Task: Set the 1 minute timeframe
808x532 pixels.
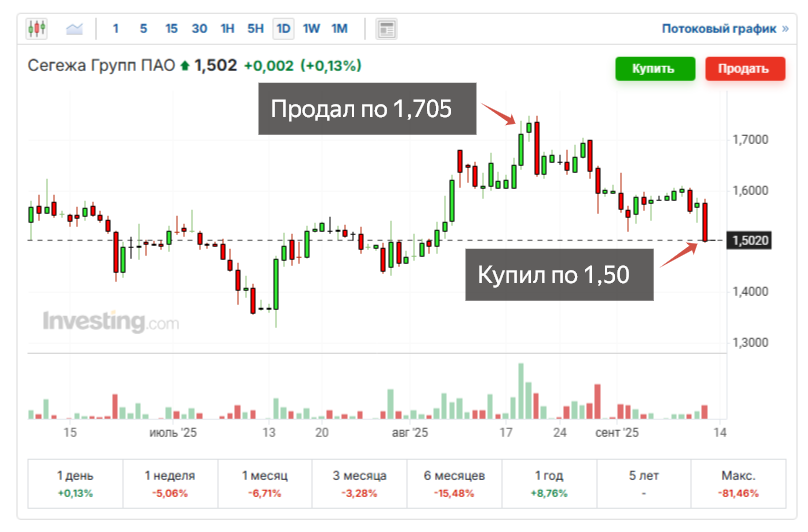Action: coord(115,29)
